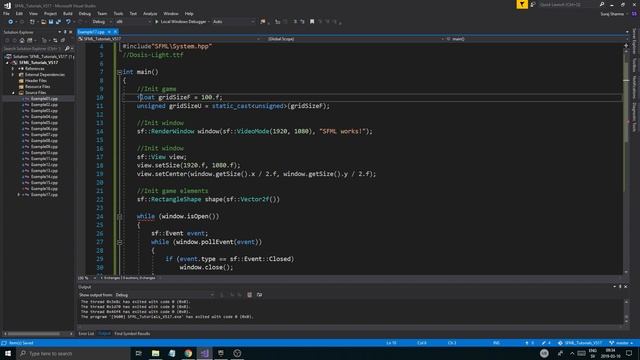Click the Solution Explorer Home icon
This screenshot has height=360, width=640.
(x=22, y=40)
